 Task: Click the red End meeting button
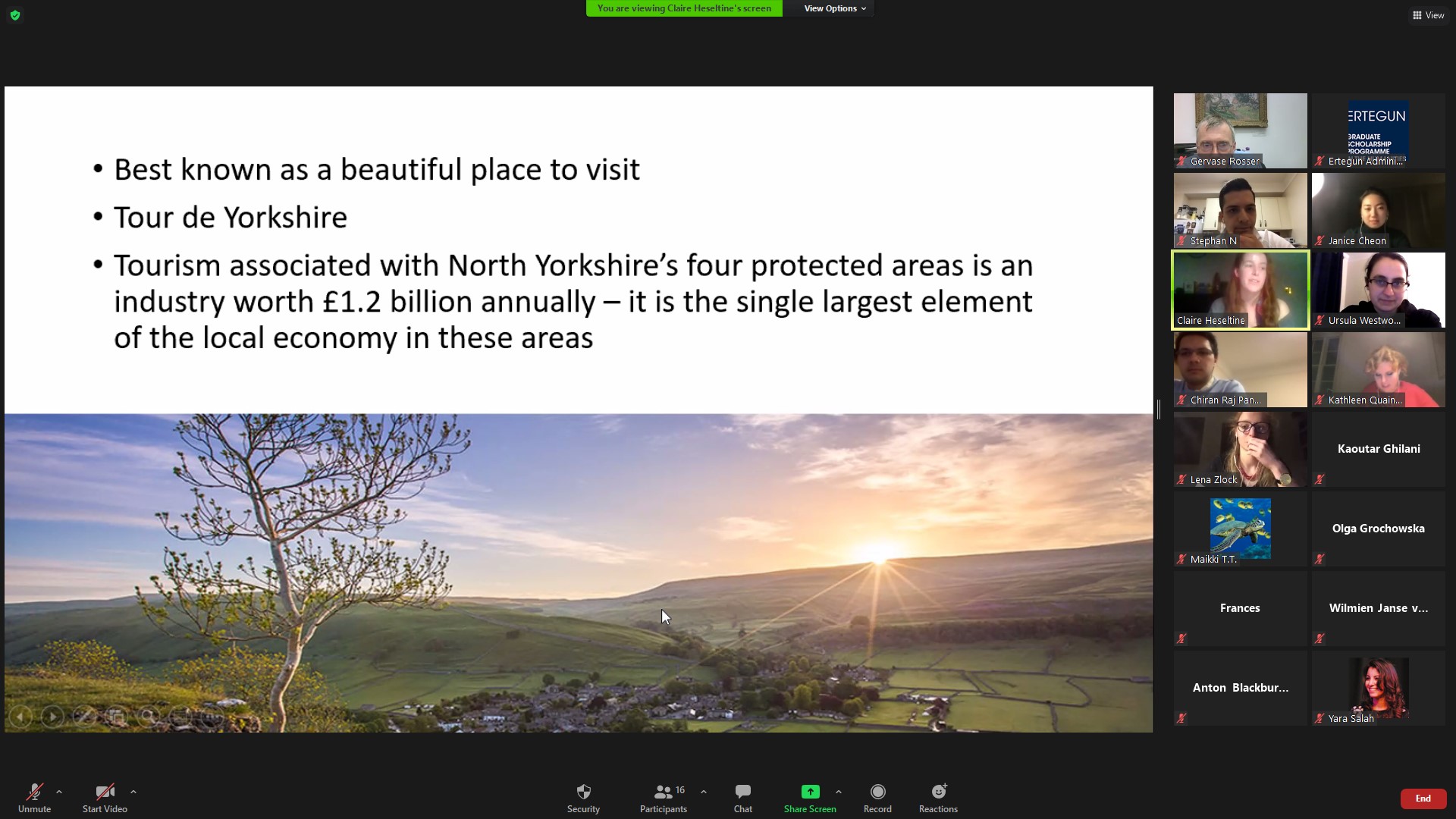[x=1423, y=799]
